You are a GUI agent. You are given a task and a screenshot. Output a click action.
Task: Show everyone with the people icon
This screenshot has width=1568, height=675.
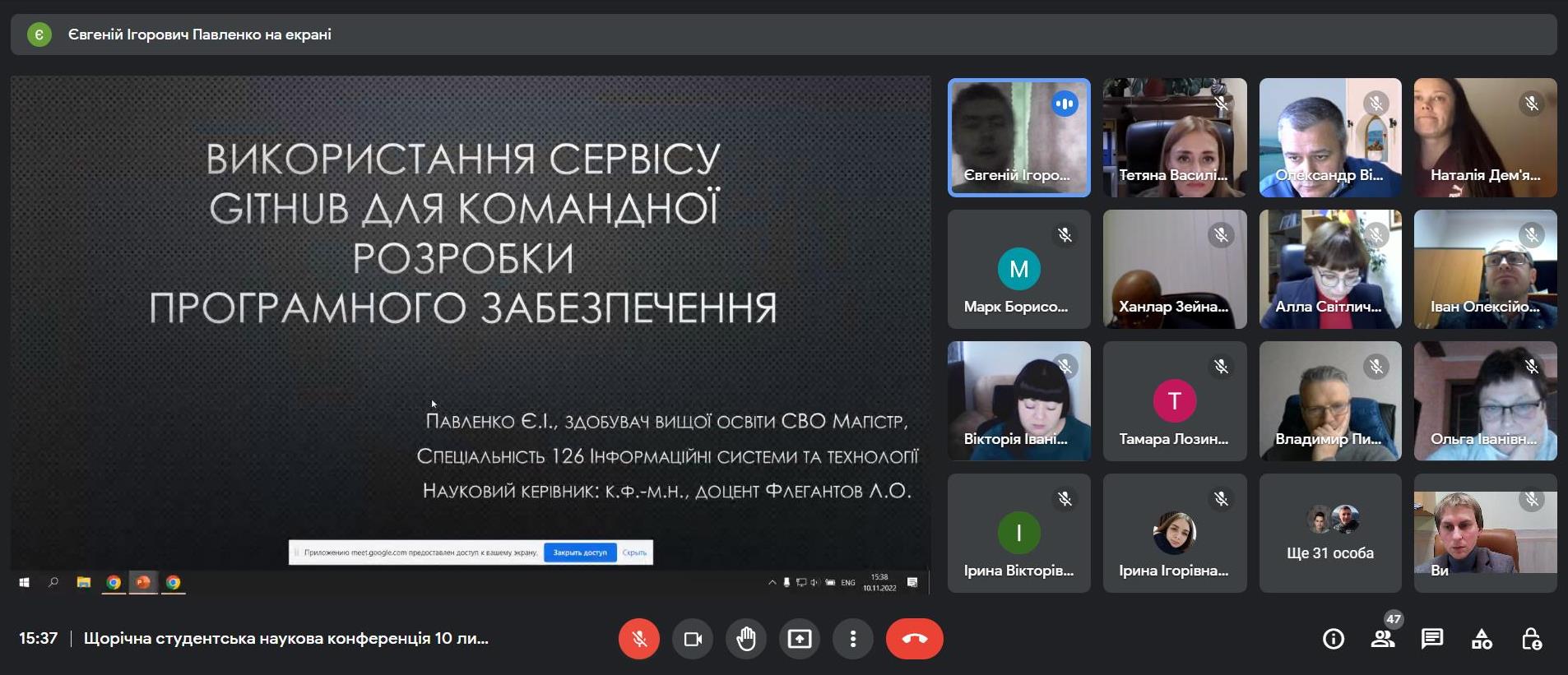1383,639
